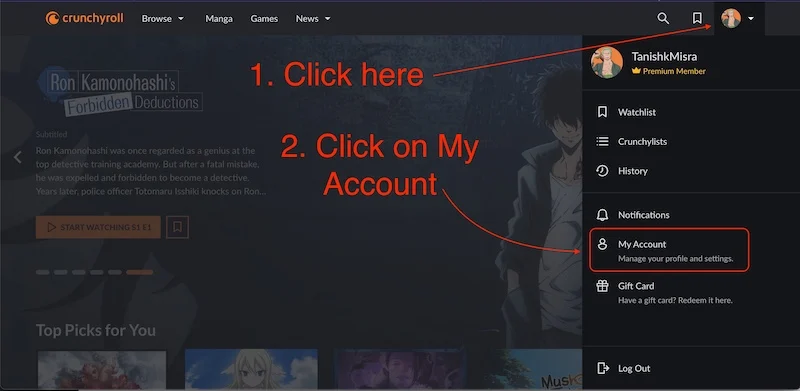Open the Games menu item
800x391 pixels.
264,18
